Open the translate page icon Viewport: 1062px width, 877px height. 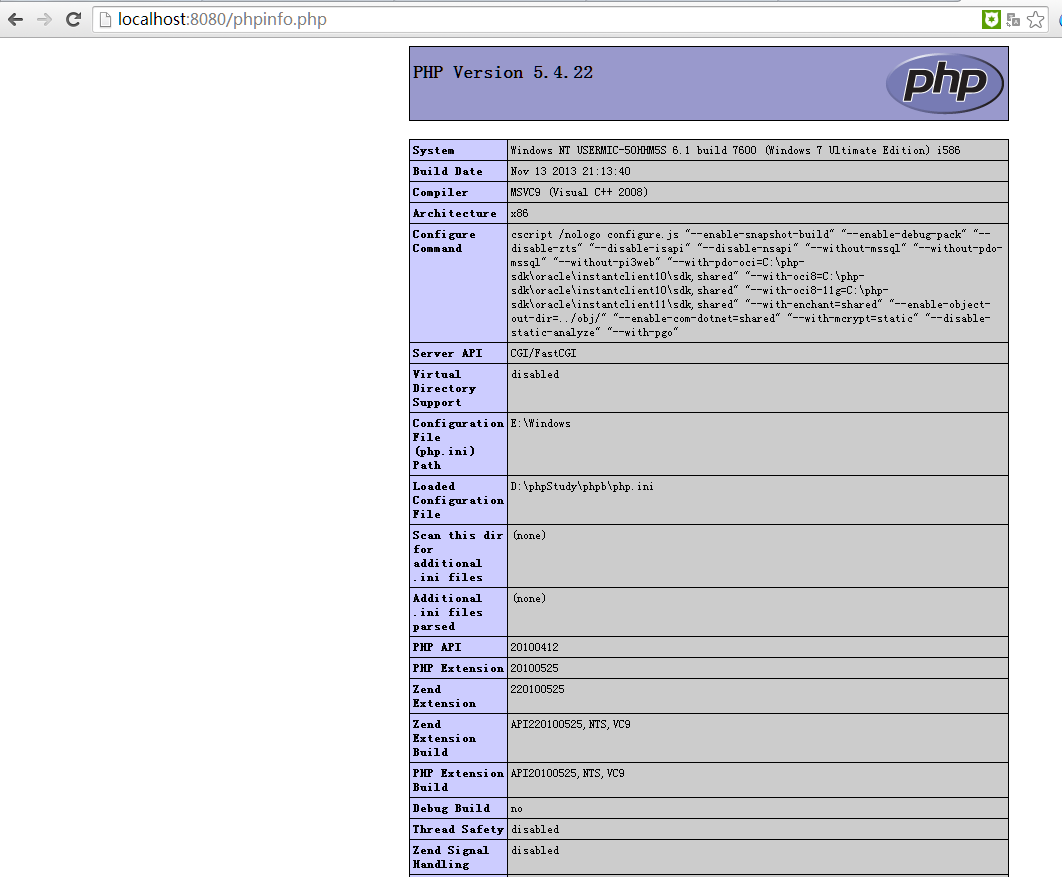(x=1014, y=19)
